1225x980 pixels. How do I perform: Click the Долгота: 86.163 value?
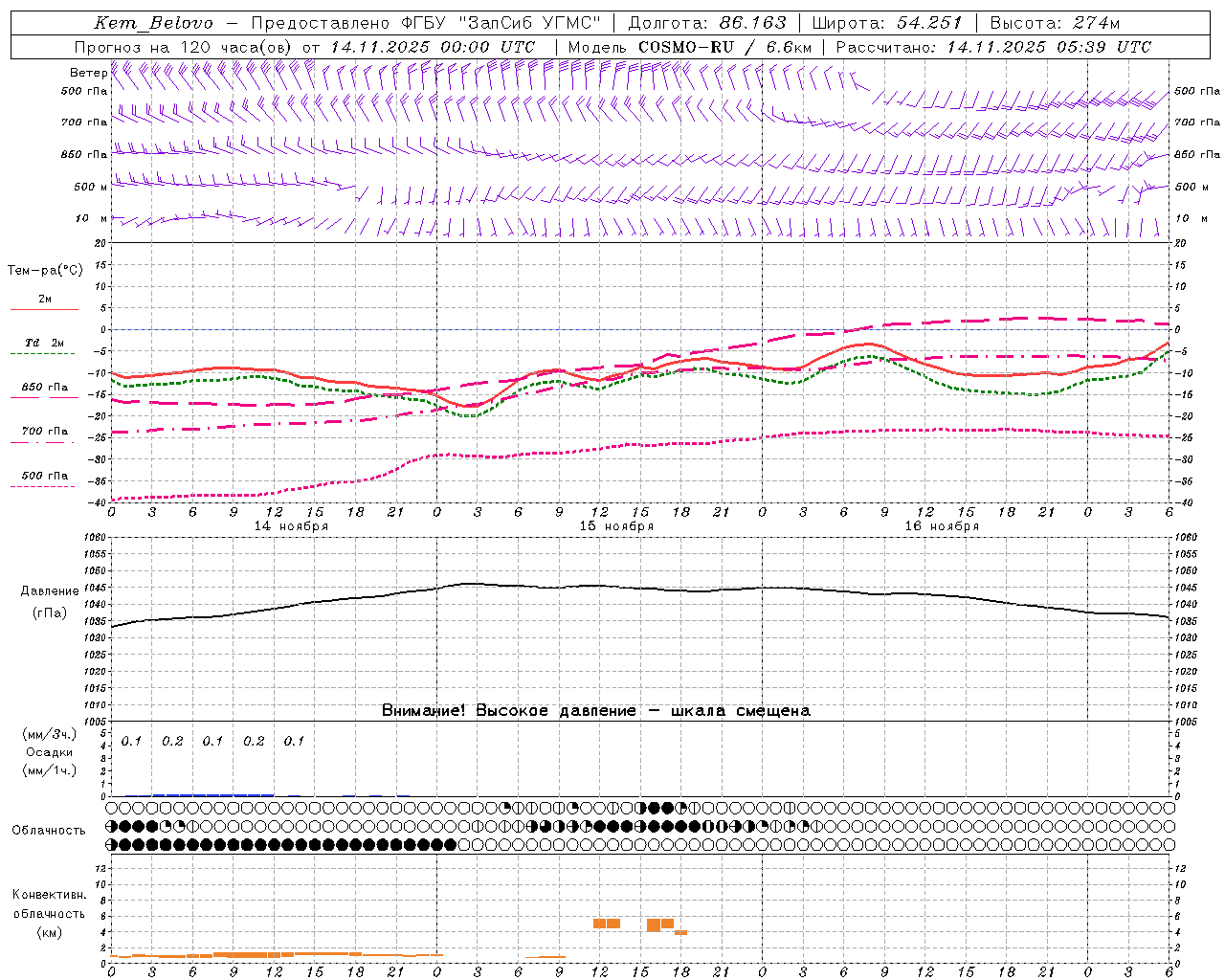[707, 23]
